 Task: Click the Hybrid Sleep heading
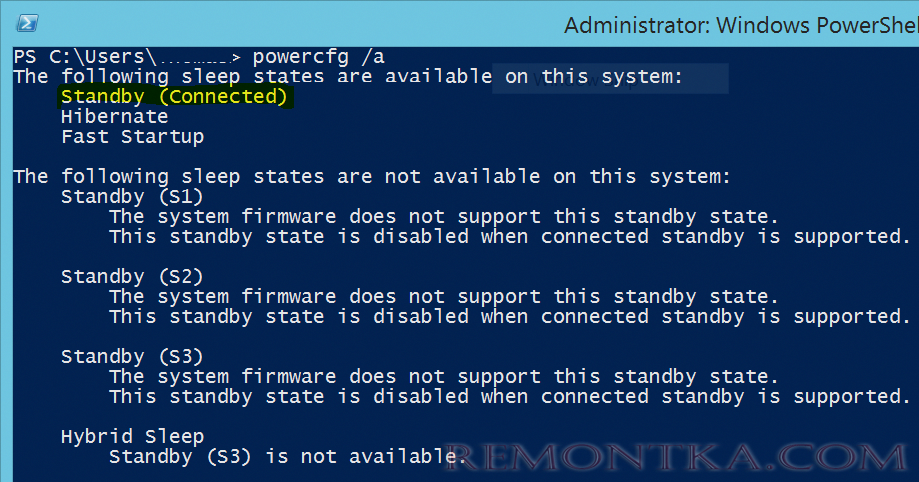(132, 436)
